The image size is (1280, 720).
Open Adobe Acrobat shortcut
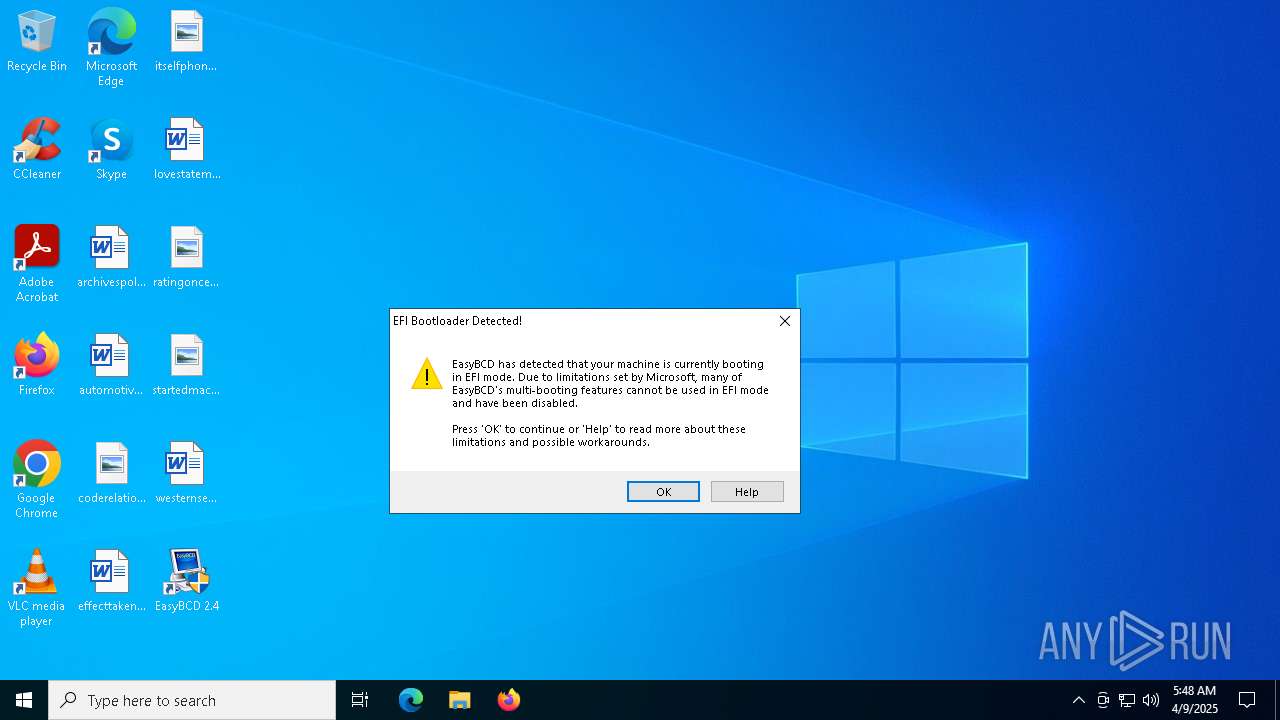(37, 264)
